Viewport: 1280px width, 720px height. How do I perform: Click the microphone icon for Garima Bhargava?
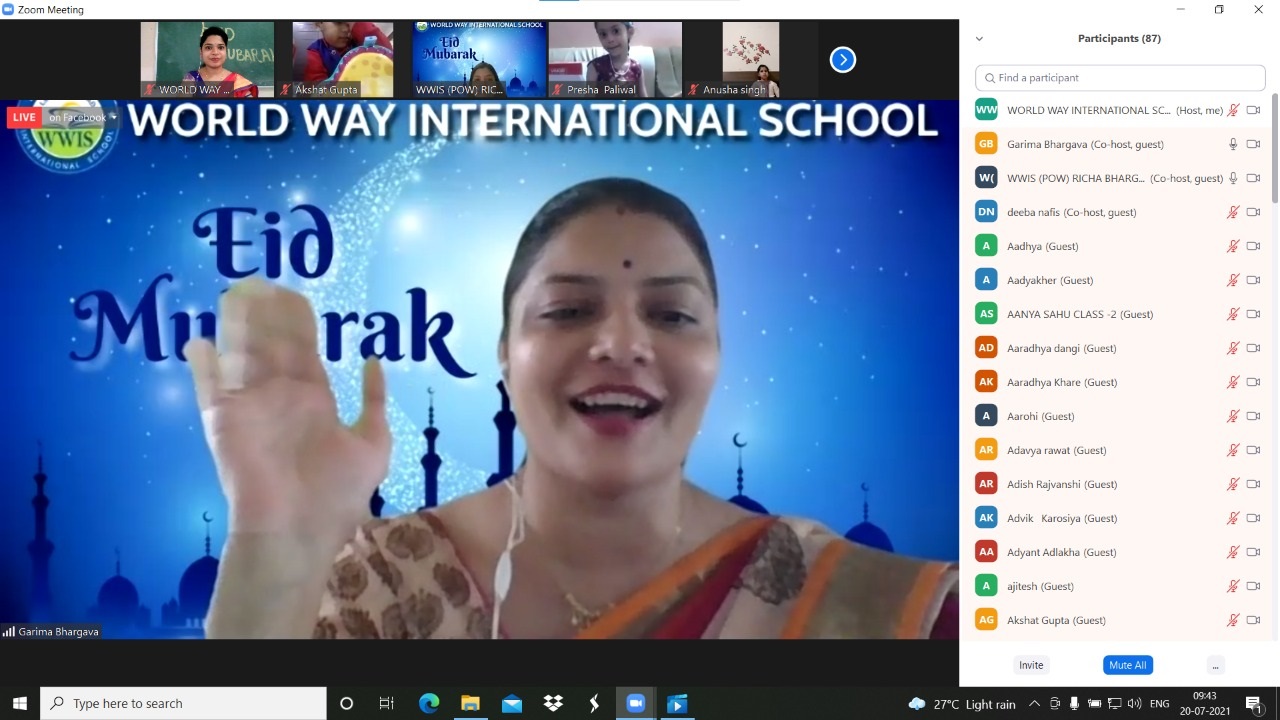[1233, 144]
